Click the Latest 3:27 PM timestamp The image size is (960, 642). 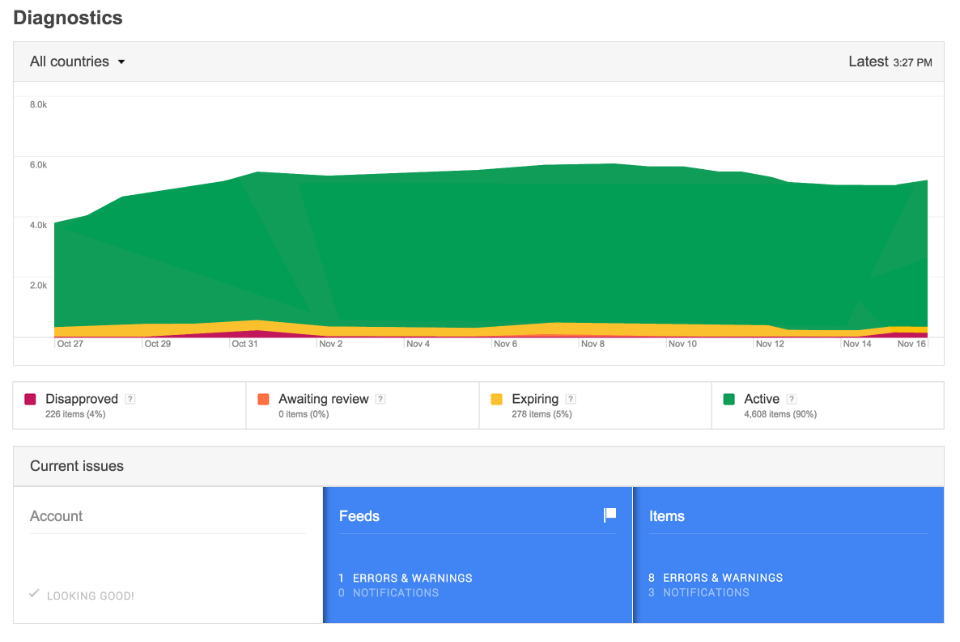pyautogui.click(x=890, y=62)
